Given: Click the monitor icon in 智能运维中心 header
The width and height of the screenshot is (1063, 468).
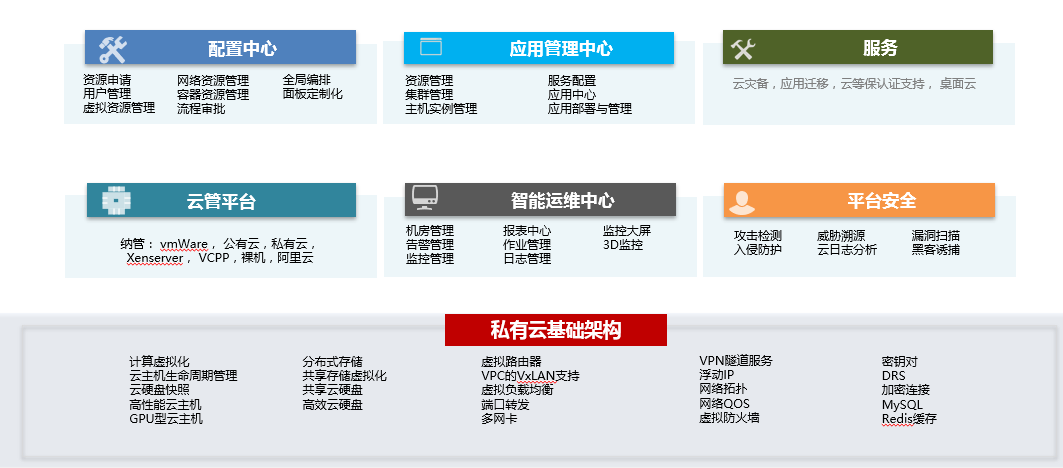Looking at the screenshot, I should pos(423,199).
